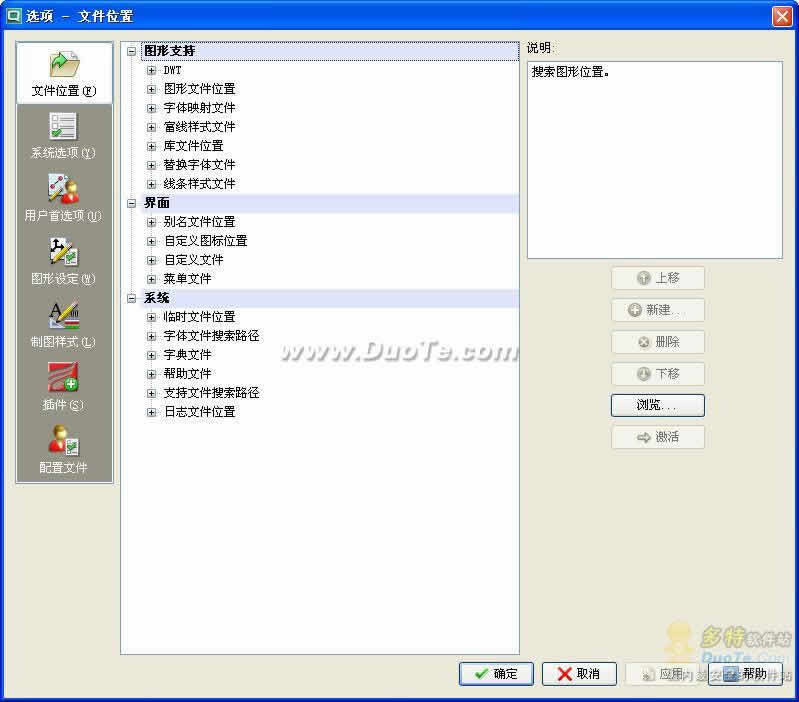
Task: Expand the 字典文件 node
Action: coord(151,355)
